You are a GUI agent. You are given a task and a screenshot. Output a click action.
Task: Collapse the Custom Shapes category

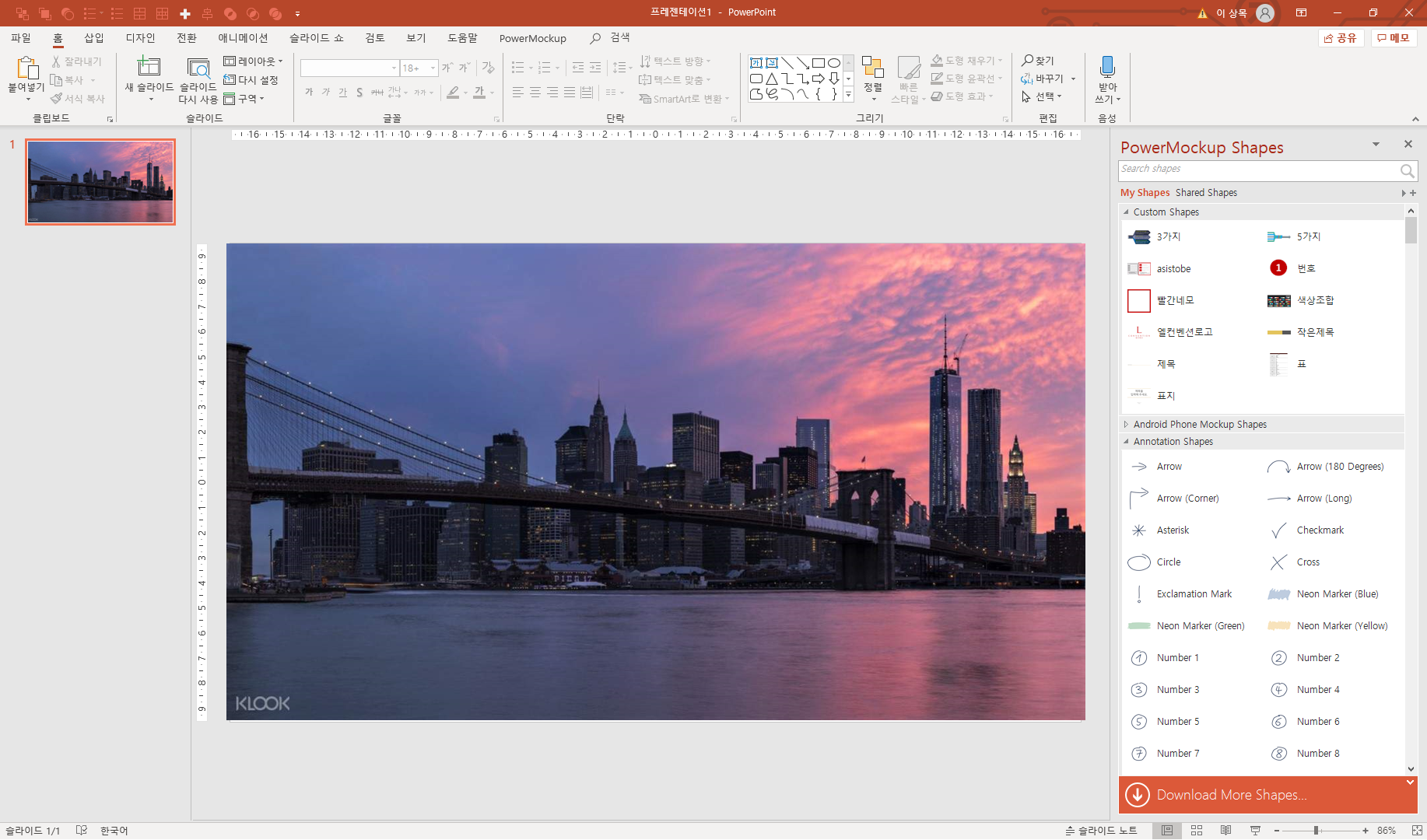(1126, 212)
